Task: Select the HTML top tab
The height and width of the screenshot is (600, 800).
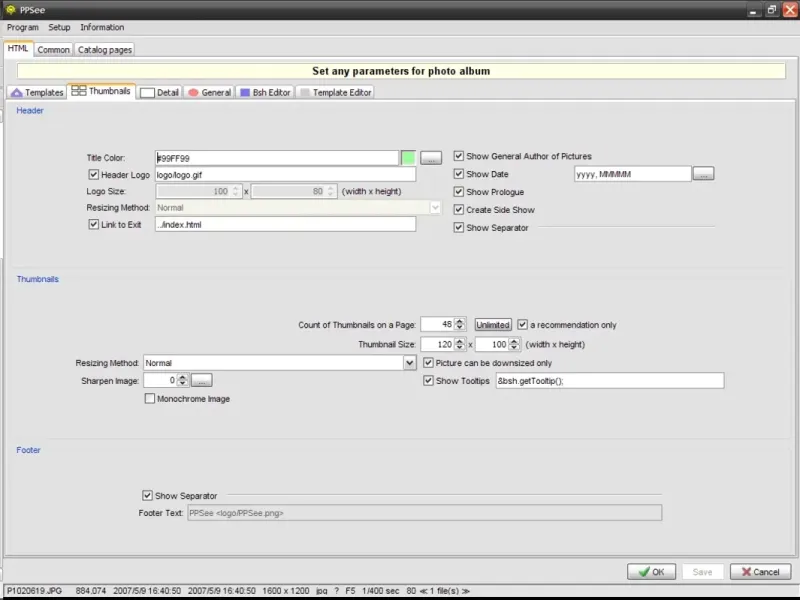Action: pyautogui.click(x=18, y=48)
